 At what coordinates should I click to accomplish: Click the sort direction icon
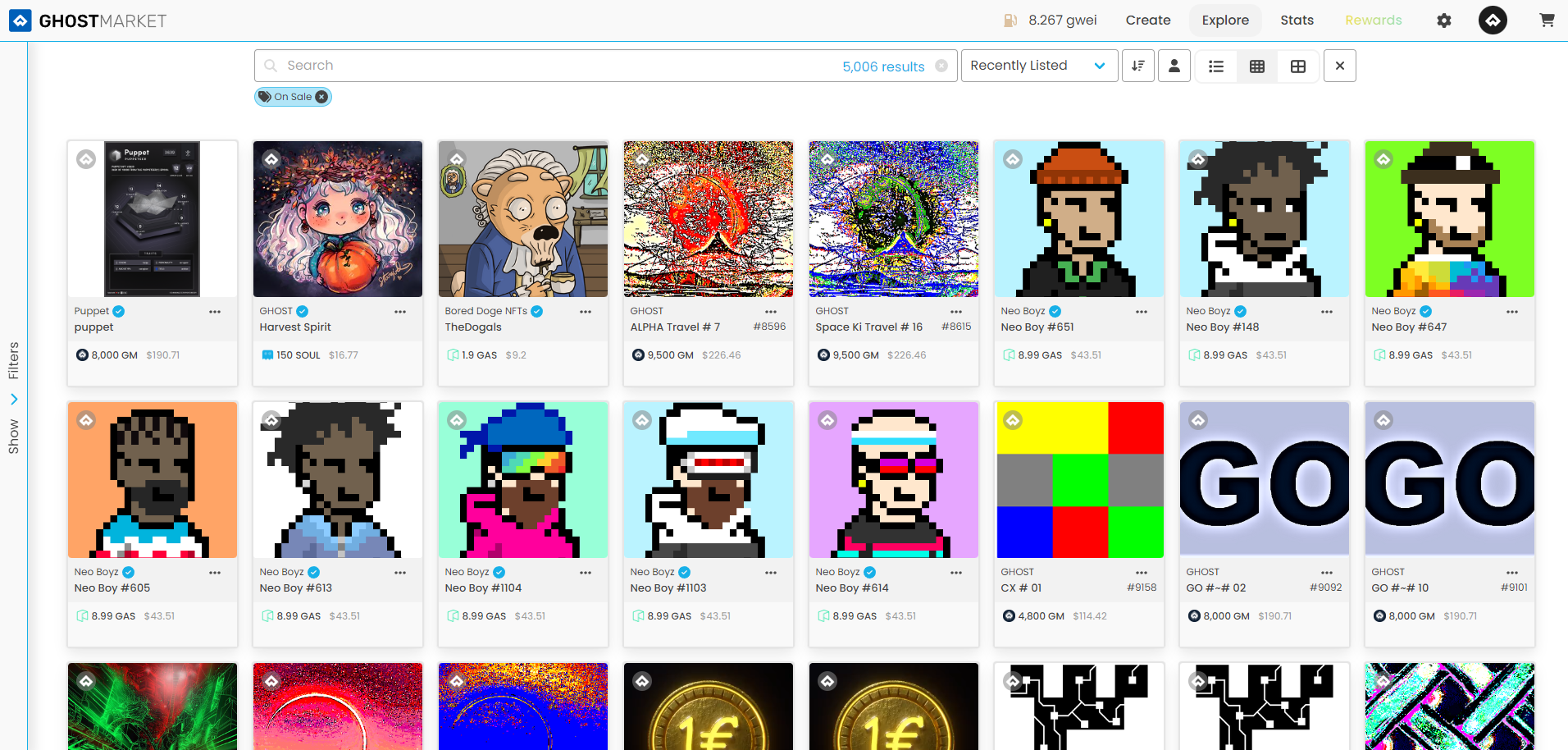pos(1138,66)
